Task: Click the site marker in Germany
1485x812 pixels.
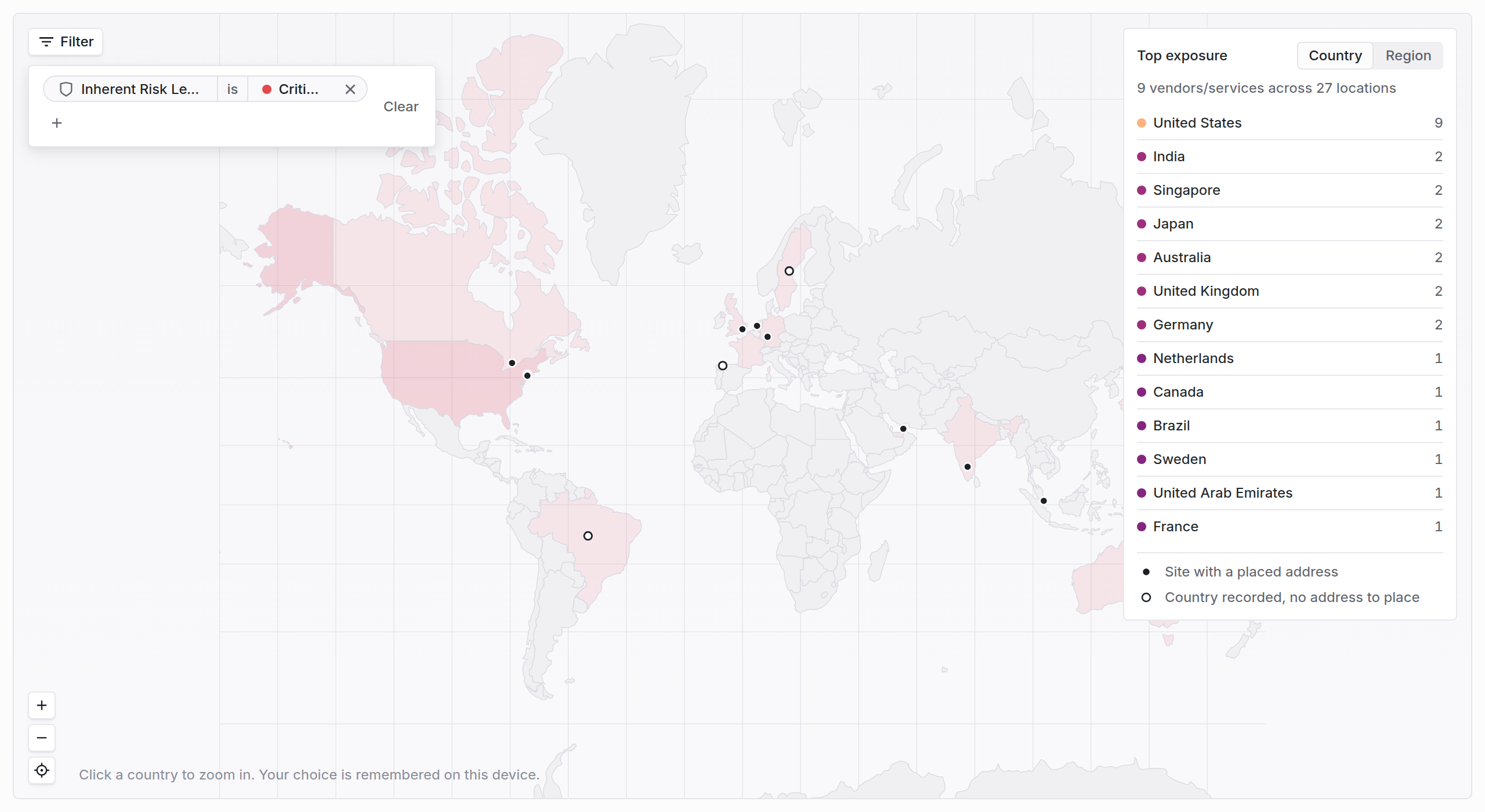Action: [x=767, y=336]
